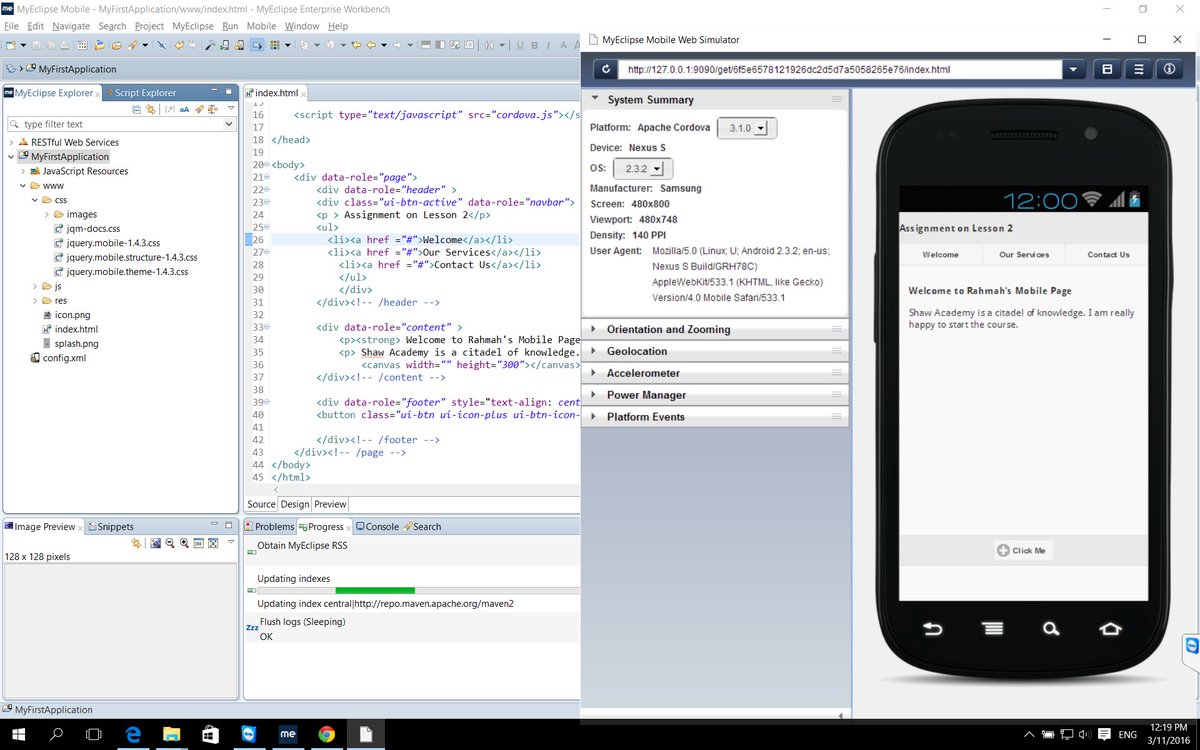Screen dimensions: 1200x750
Task: Click the New wizard toolbar icon
Action: (x=10, y=45)
